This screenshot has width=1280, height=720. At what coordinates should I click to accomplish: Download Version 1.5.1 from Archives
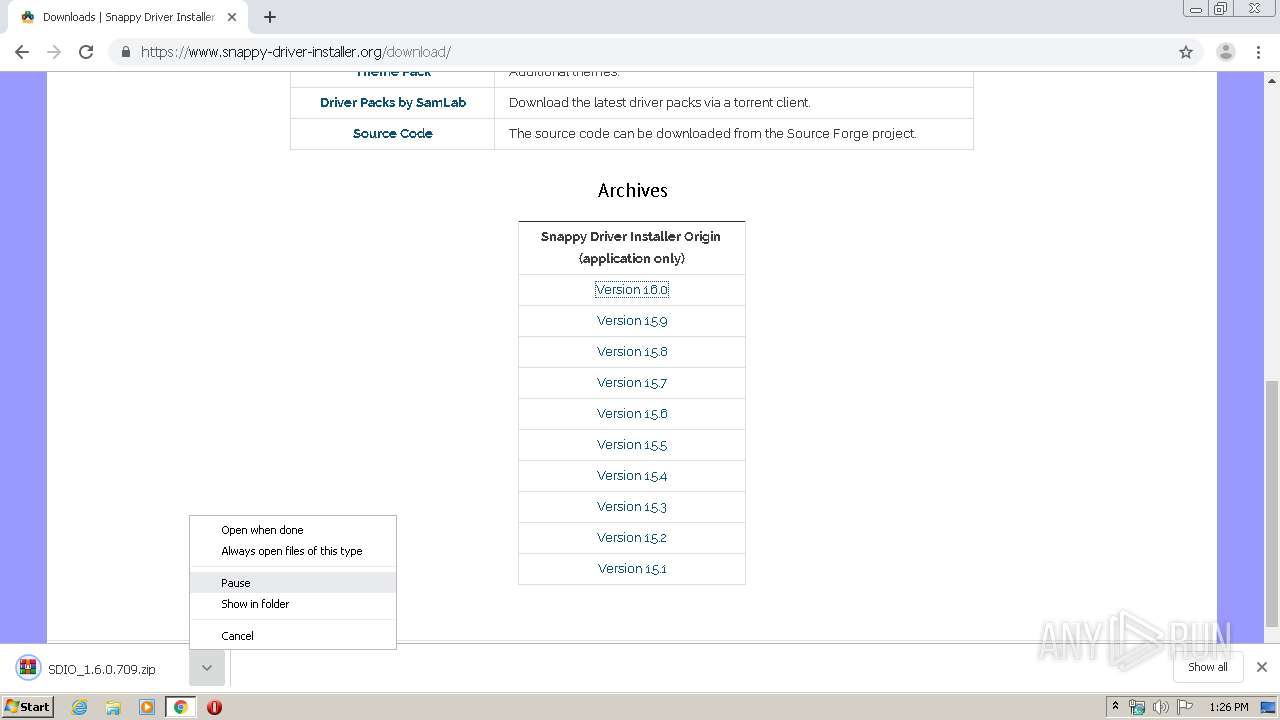coord(632,568)
